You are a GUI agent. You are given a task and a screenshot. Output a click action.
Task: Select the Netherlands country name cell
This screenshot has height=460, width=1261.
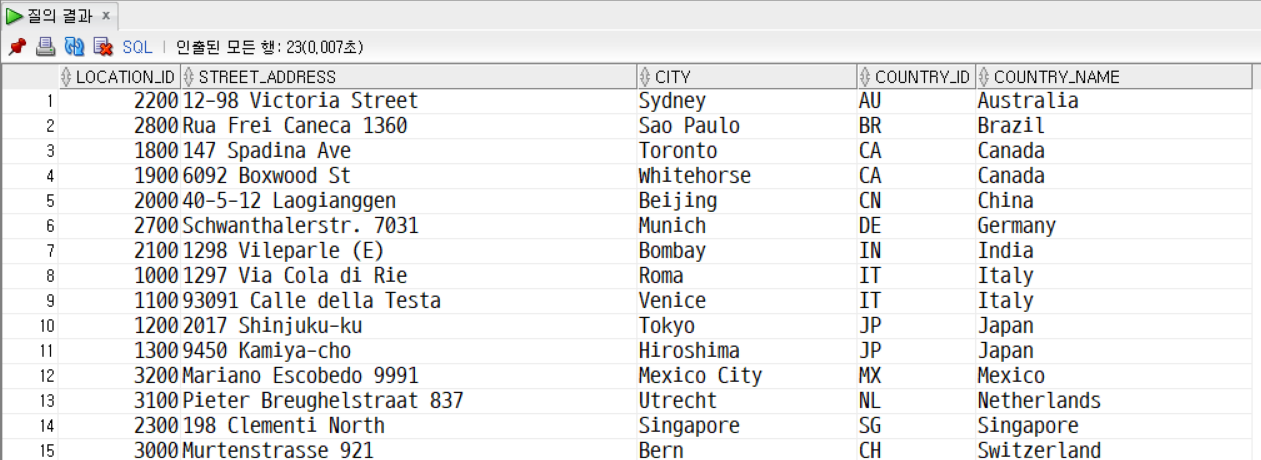(x=1114, y=401)
